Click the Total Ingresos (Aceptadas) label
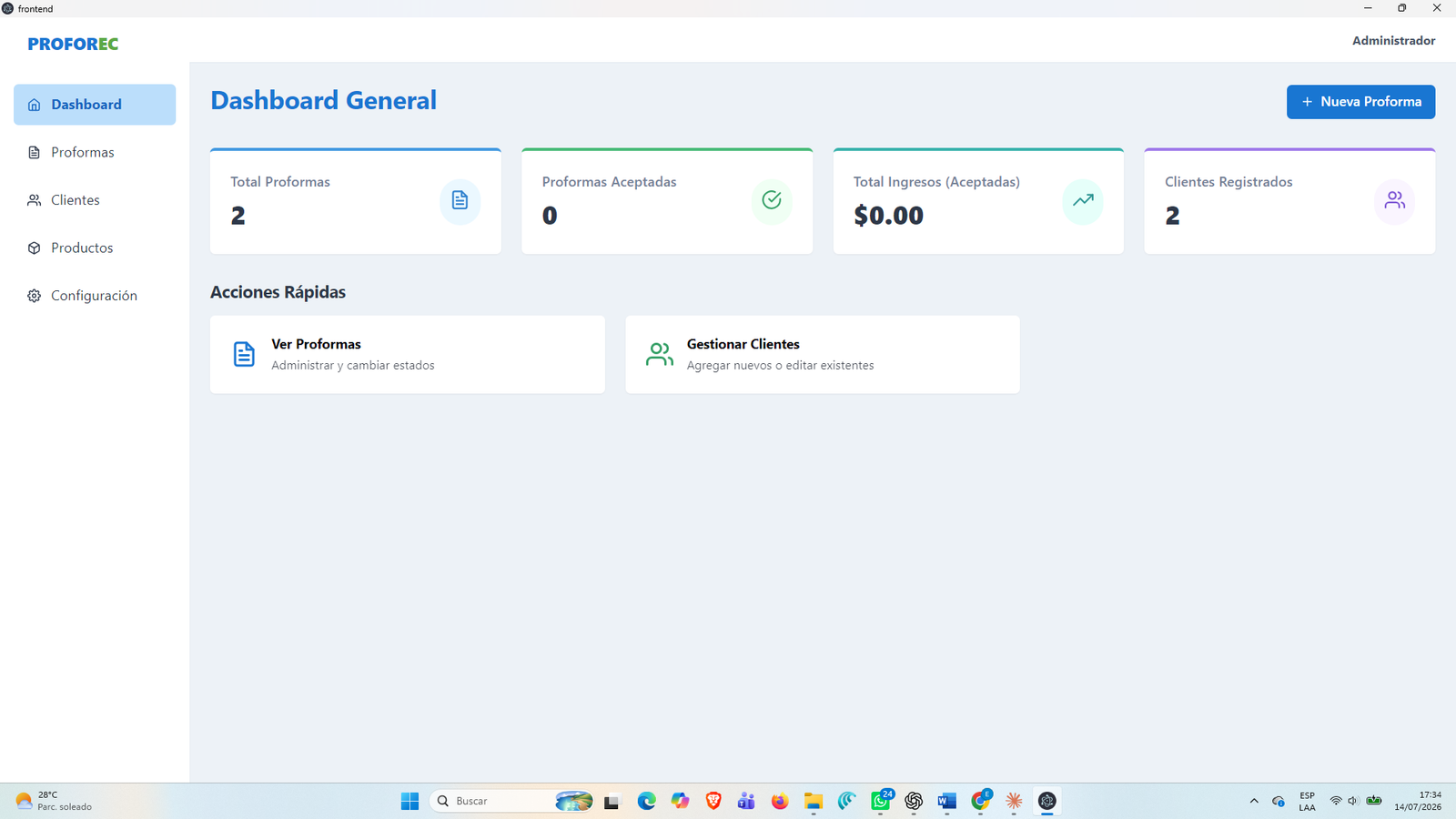 pyautogui.click(x=936, y=182)
